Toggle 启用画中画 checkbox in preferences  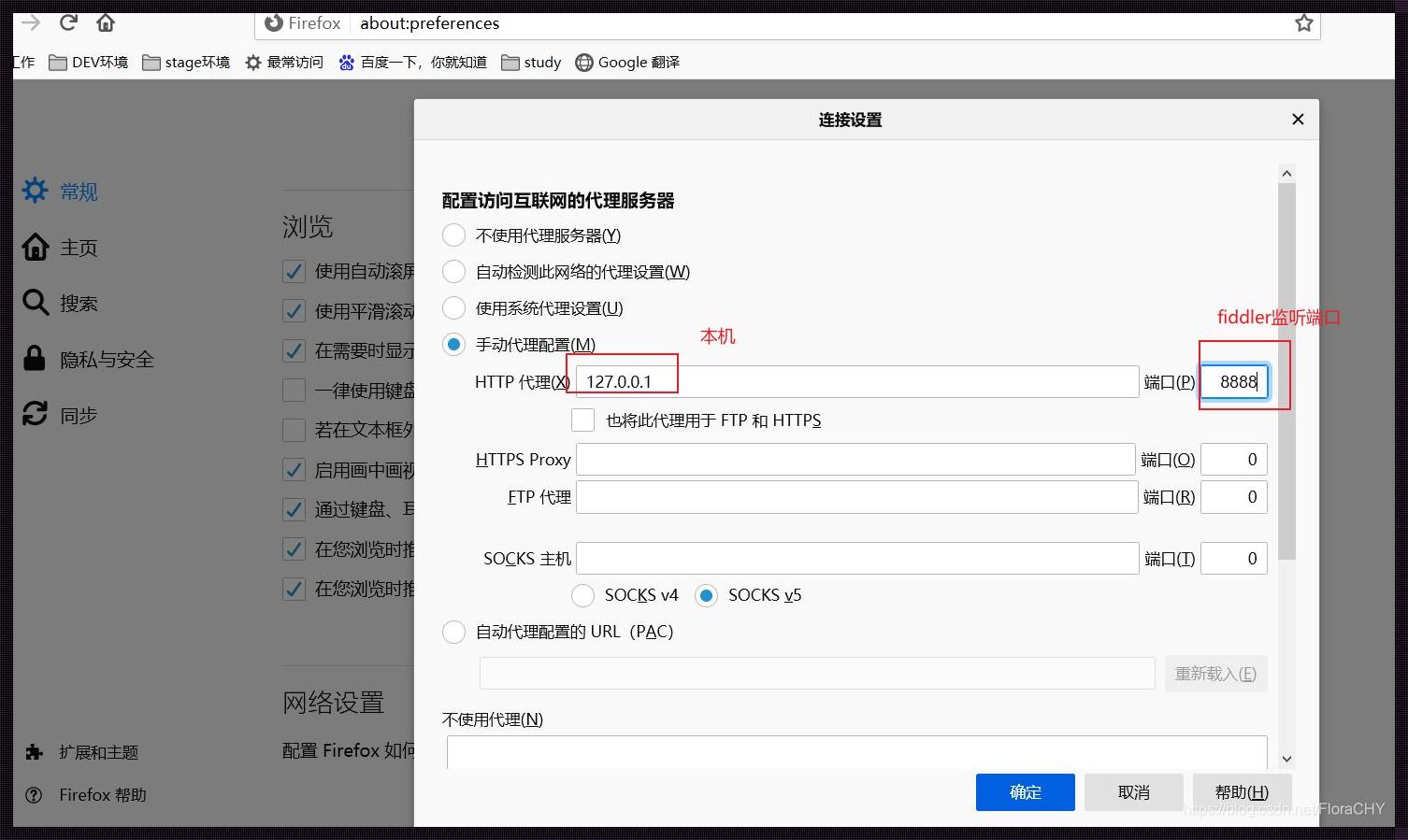point(294,469)
